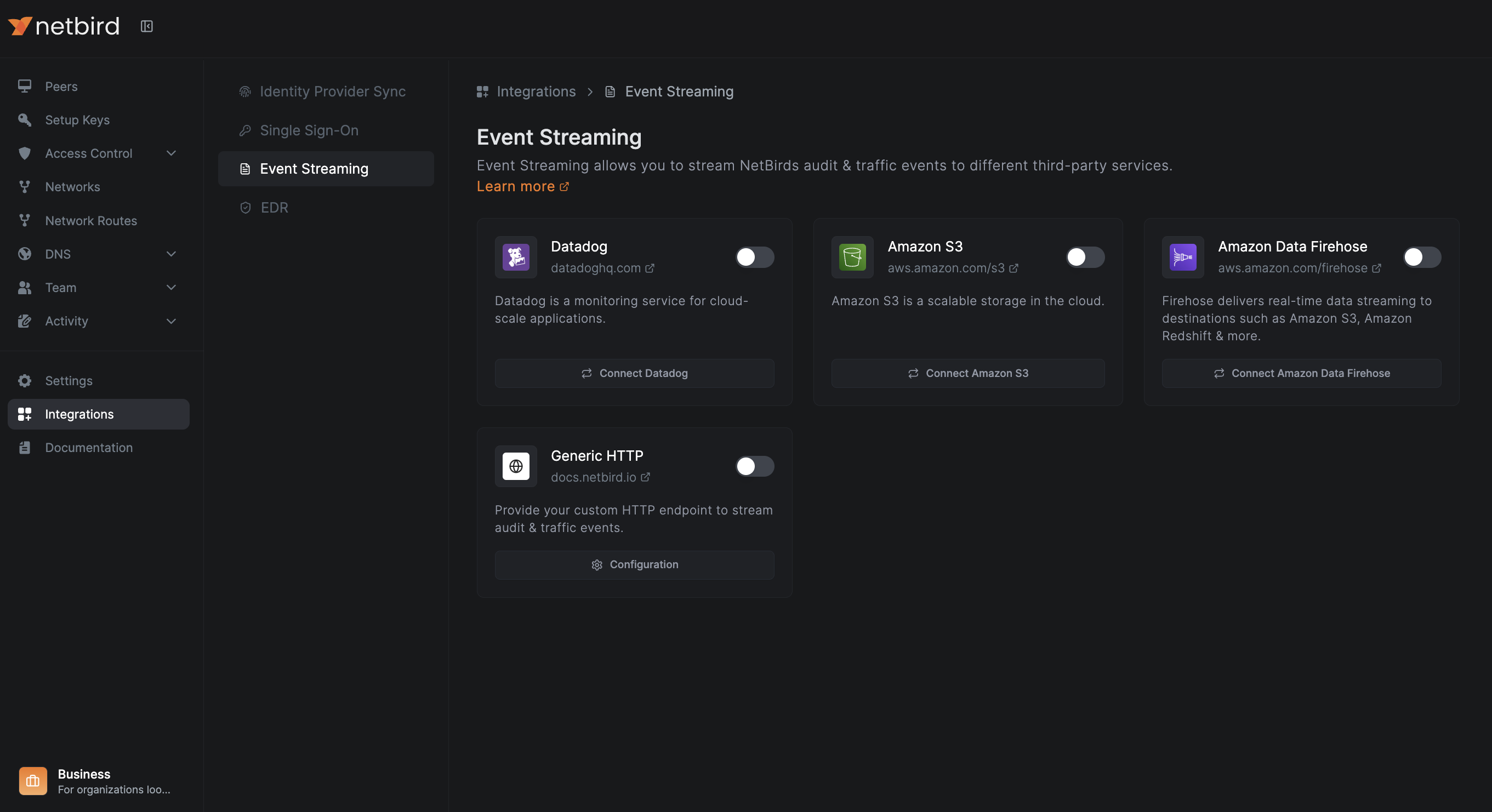This screenshot has width=1492, height=812.
Task: Expand the DNS section
Action: coord(171,254)
